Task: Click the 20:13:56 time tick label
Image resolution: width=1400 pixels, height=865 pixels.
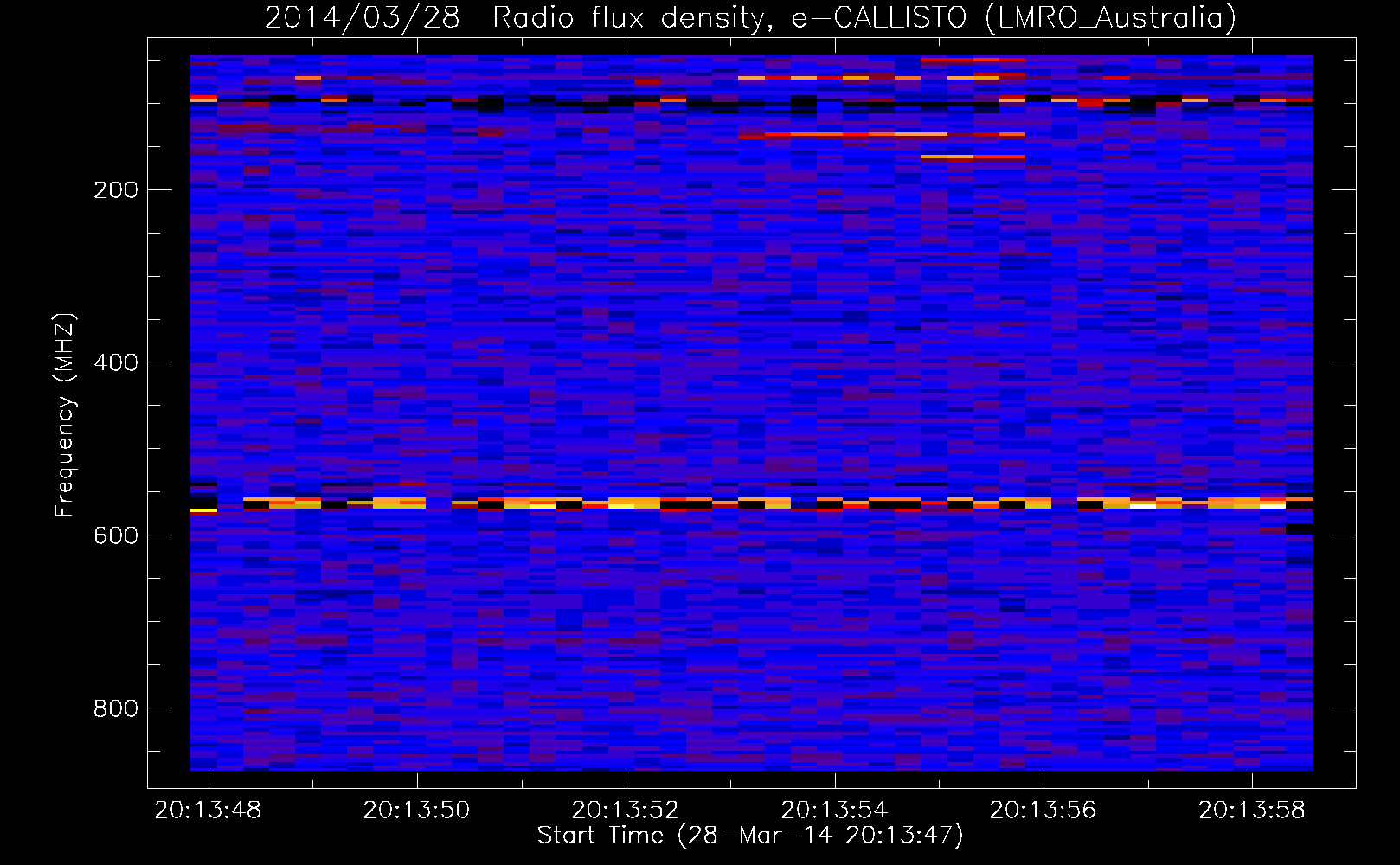Action: click(1043, 810)
